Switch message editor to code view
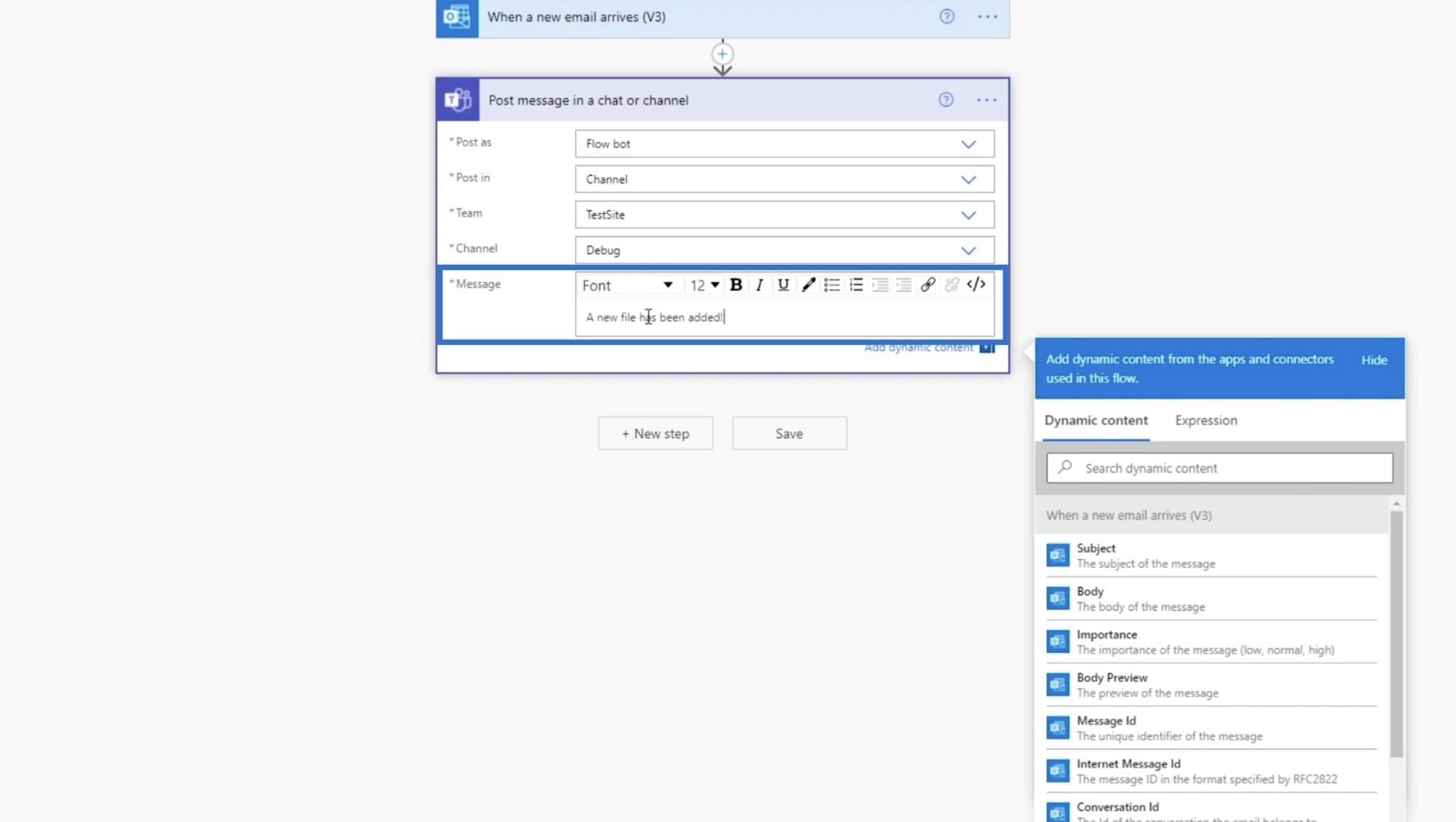This screenshot has height=822, width=1456. coord(976,285)
